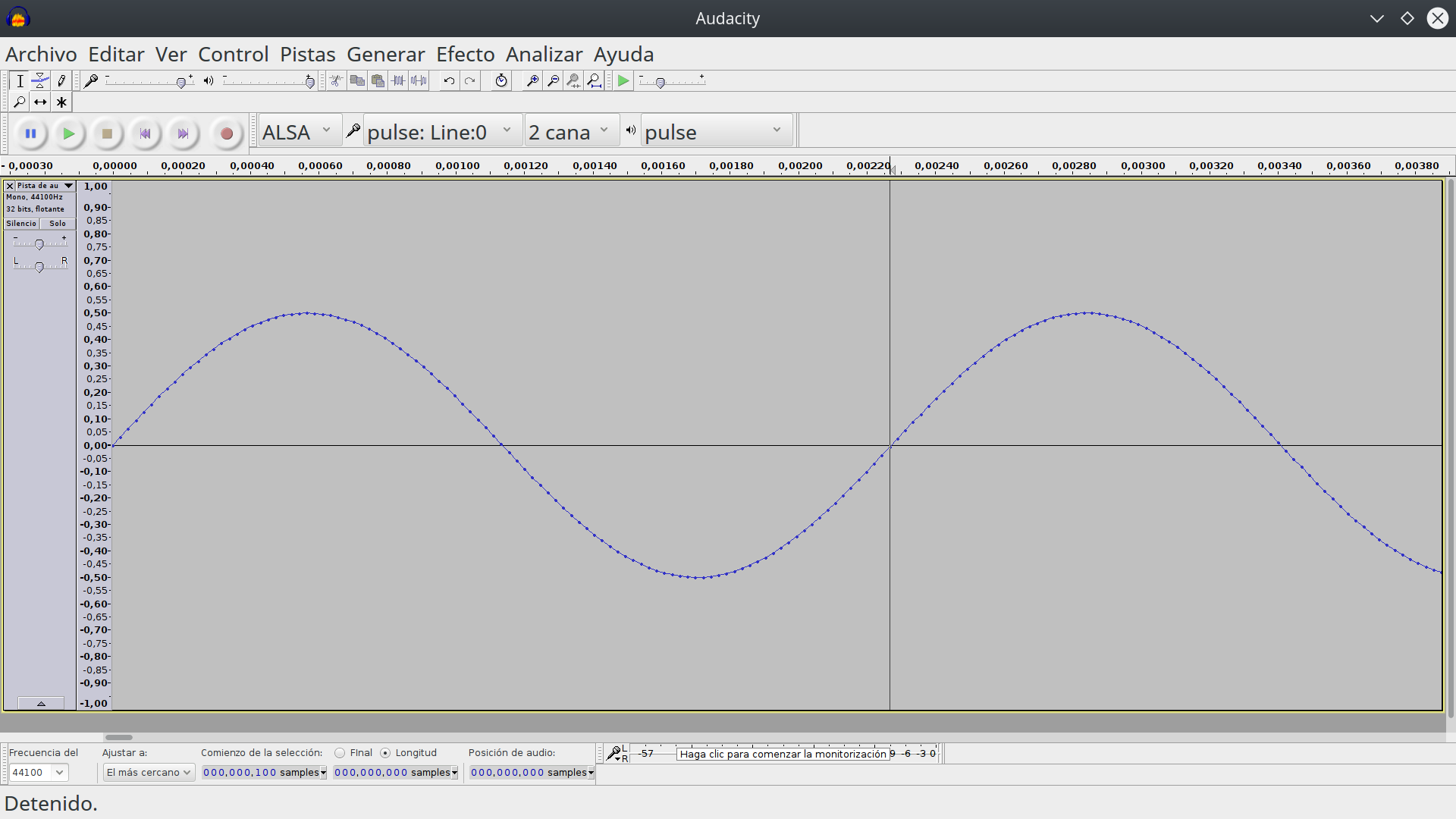
Task: Select the Multi-tool asterisk icon
Action: pyautogui.click(x=61, y=102)
